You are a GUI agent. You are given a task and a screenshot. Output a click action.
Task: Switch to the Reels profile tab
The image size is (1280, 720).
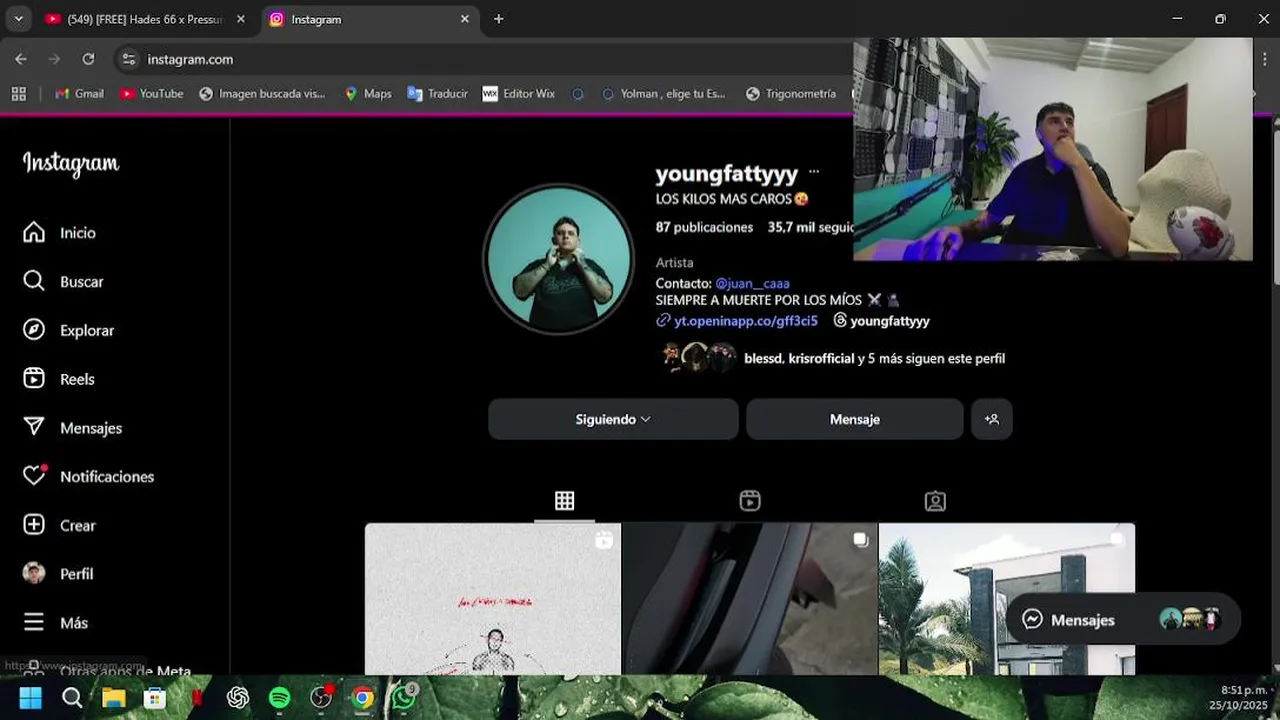pos(750,501)
